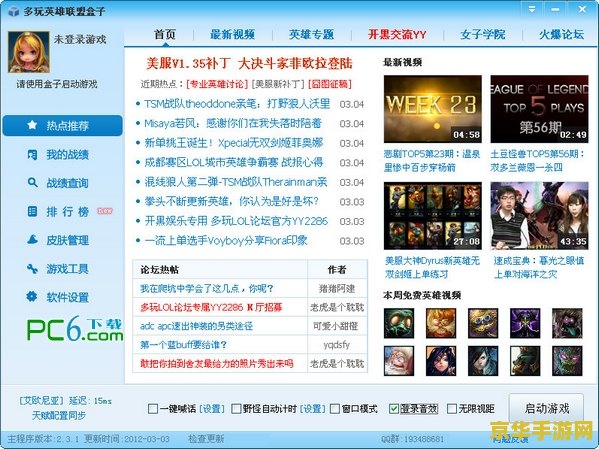Image resolution: width=599 pixels, height=449 pixels.
Task: Open video caption 速成宝典：暮光之眼慎上单对海洋之灾
Action: tap(539, 267)
